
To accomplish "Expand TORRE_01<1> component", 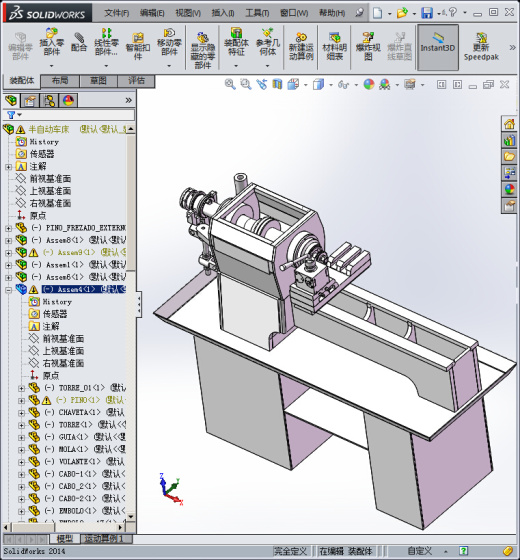I will [21, 388].
